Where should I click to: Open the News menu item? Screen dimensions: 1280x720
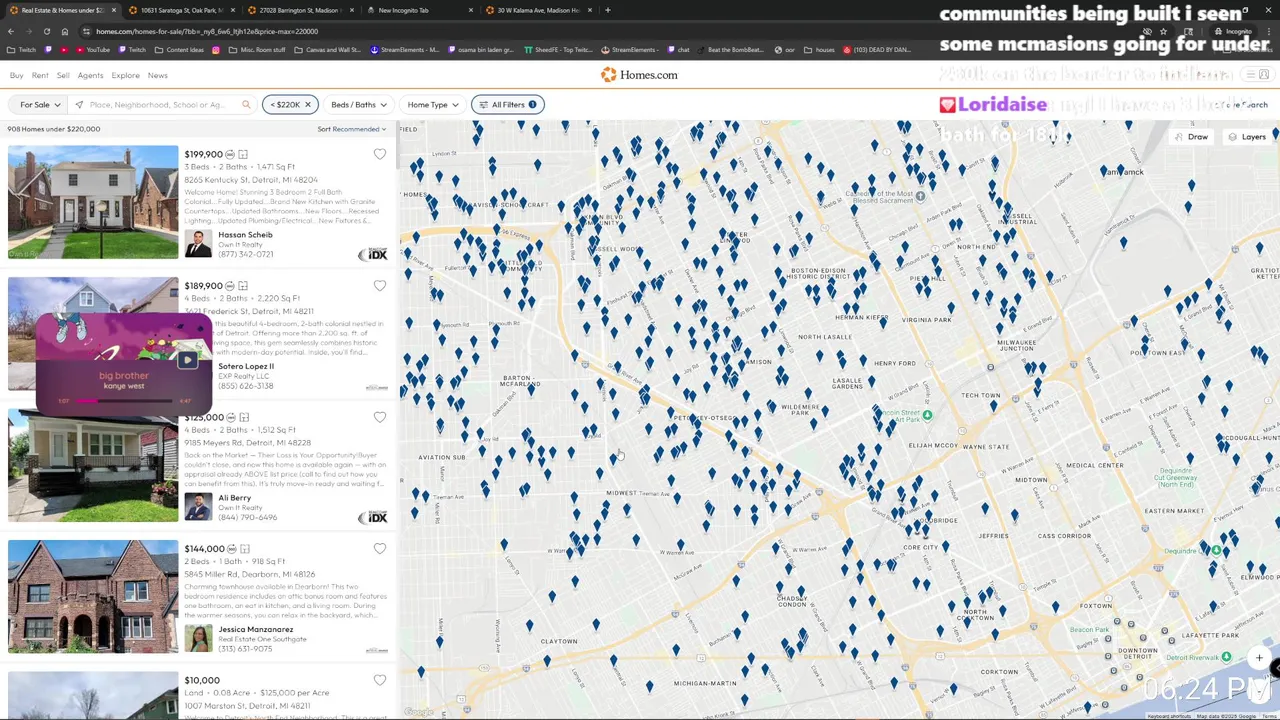coord(158,75)
